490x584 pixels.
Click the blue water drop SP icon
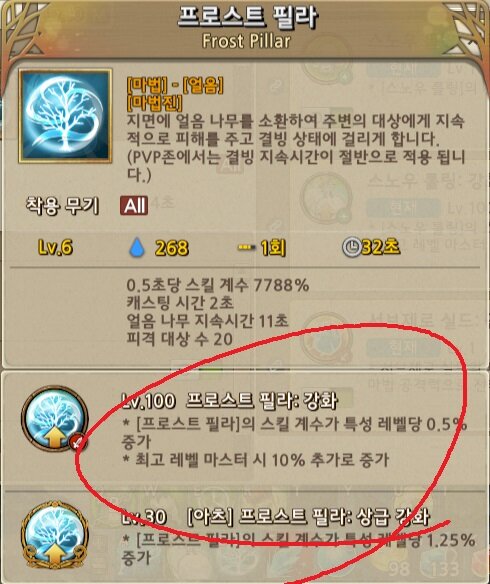click(x=137, y=248)
